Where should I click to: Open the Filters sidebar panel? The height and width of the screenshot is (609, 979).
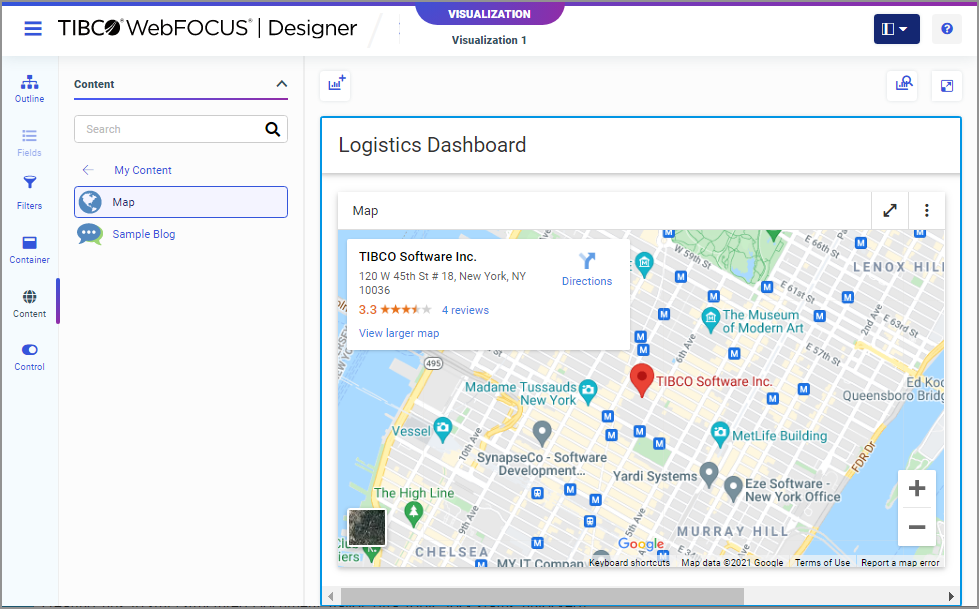click(29, 193)
